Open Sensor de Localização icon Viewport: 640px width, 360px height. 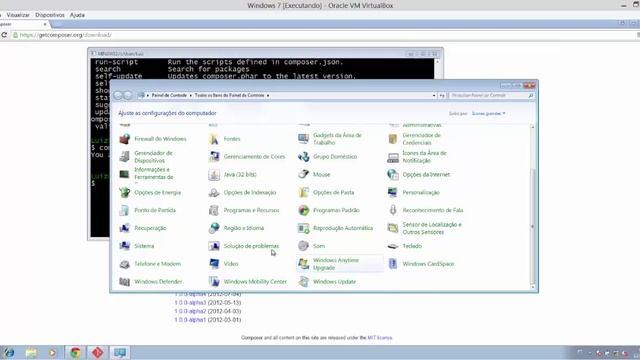click(x=393, y=228)
